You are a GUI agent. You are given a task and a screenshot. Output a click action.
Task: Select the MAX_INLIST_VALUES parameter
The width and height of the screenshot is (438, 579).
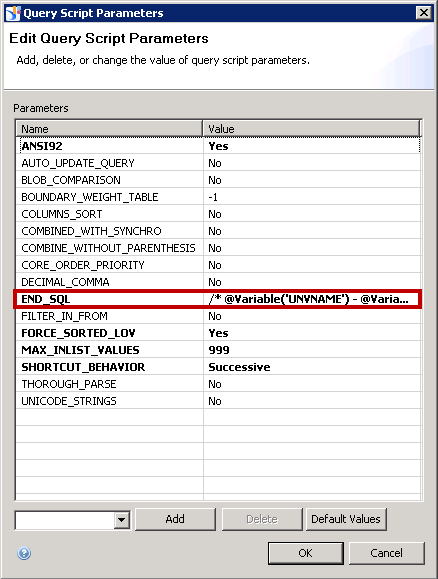(80, 350)
